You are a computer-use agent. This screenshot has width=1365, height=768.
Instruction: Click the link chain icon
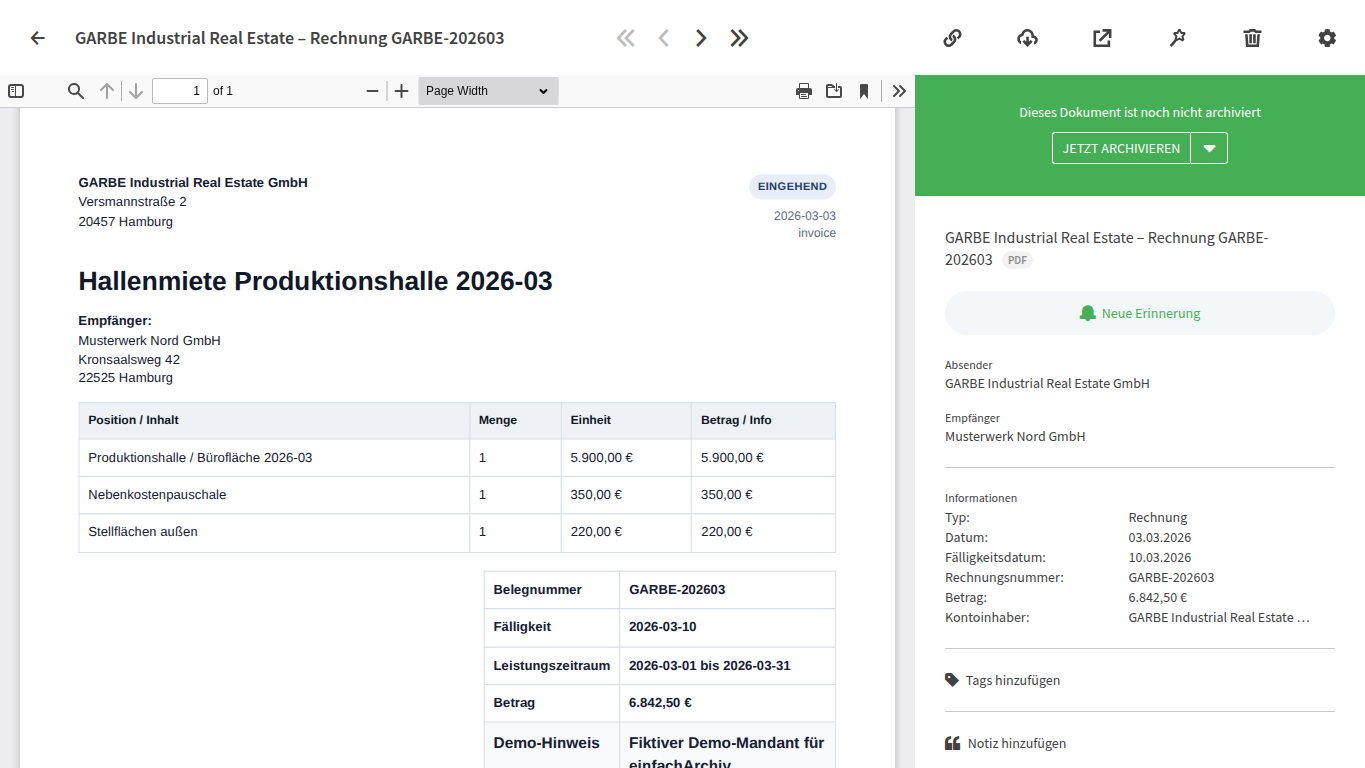[953, 38]
